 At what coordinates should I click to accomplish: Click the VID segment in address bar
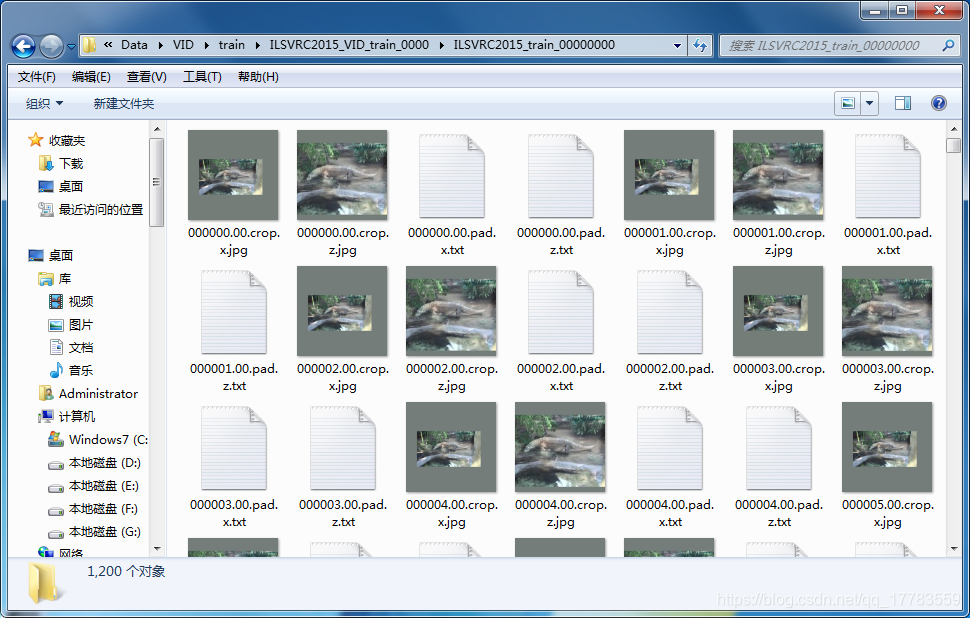click(x=183, y=45)
